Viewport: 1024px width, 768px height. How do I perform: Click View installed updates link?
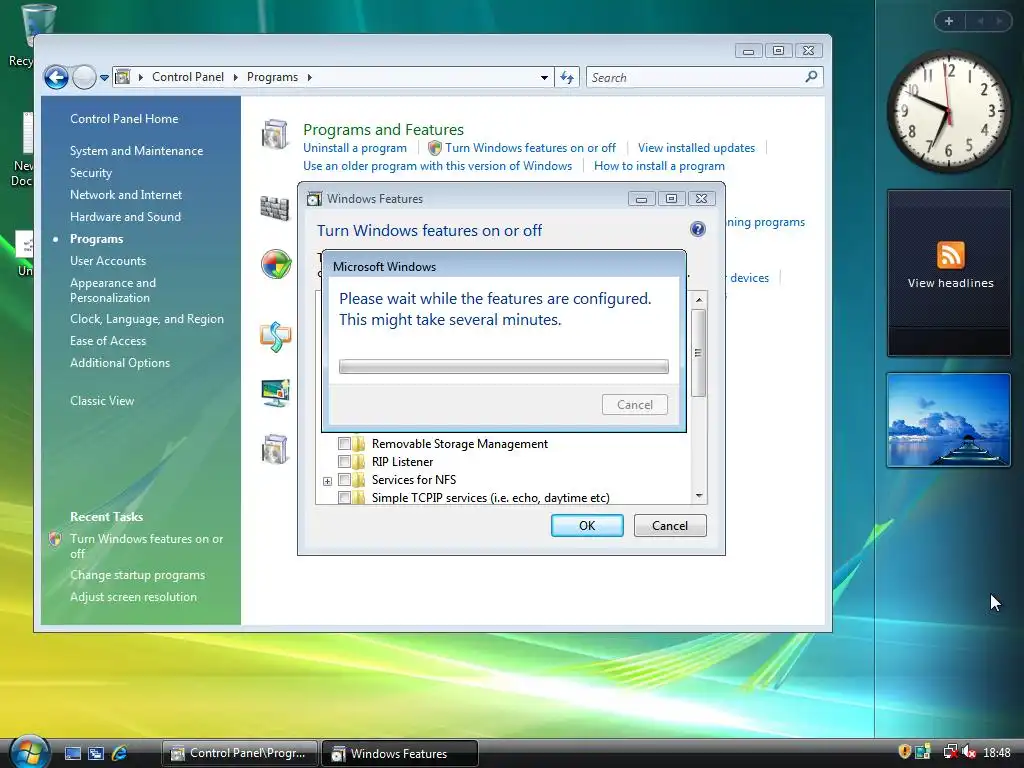tap(696, 148)
